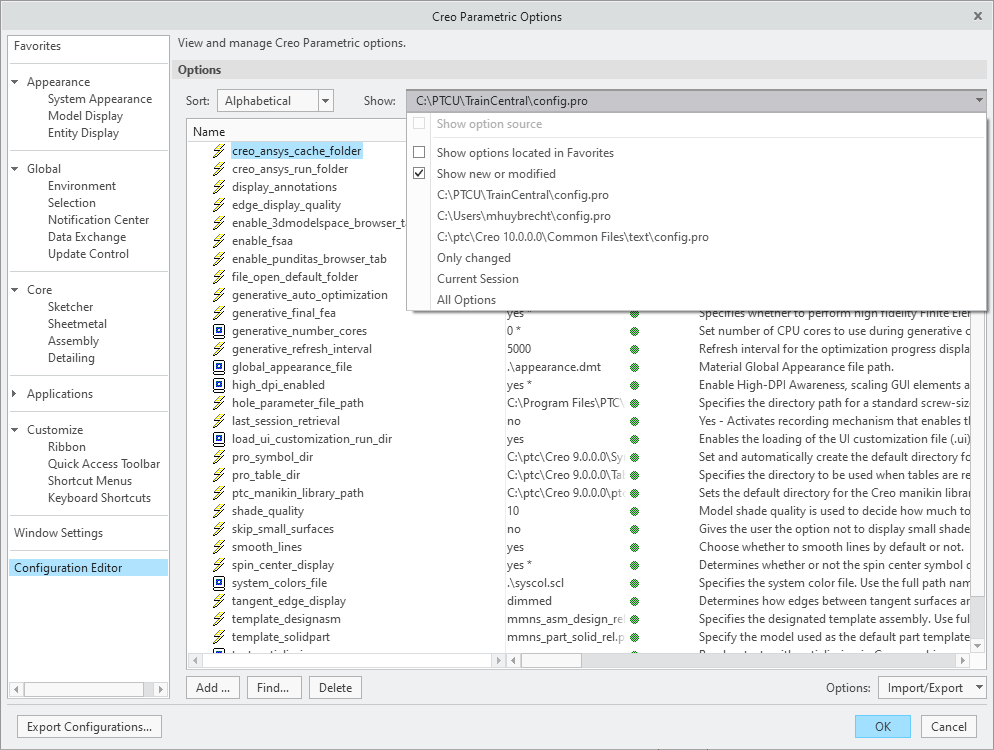Image resolution: width=994 pixels, height=750 pixels.
Task: Select the Favorites sidebar item
Action: click(x=37, y=46)
